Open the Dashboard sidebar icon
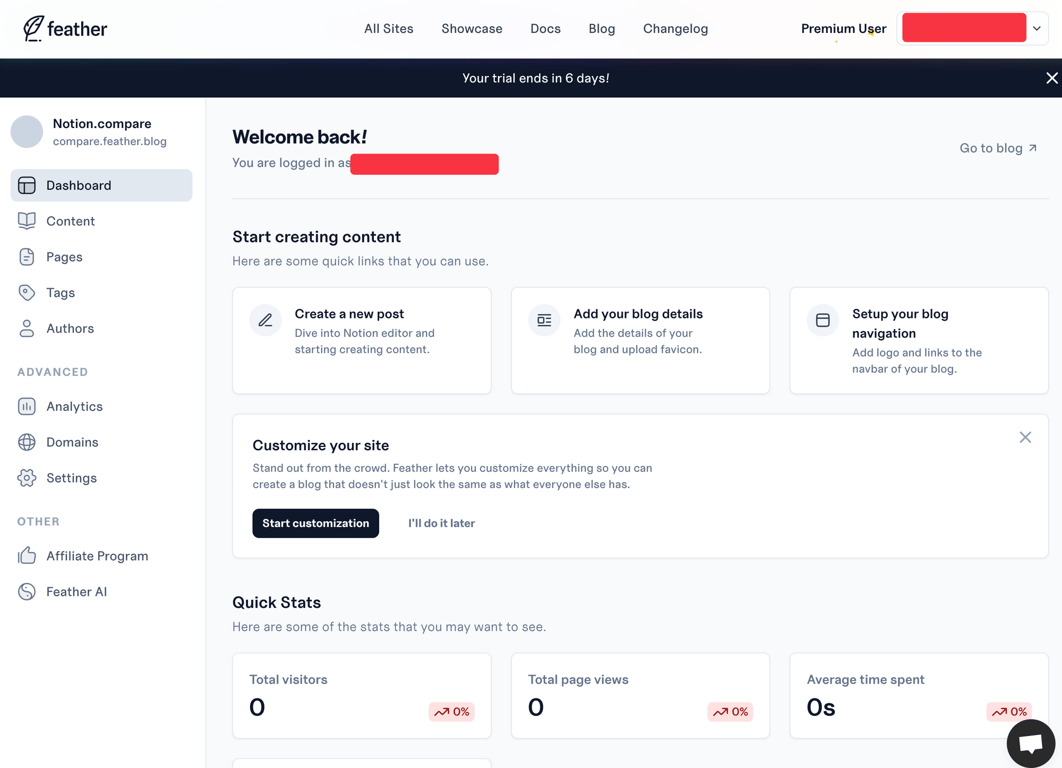The height and width of the screenshot is (768, 1062). pos(26,186)
